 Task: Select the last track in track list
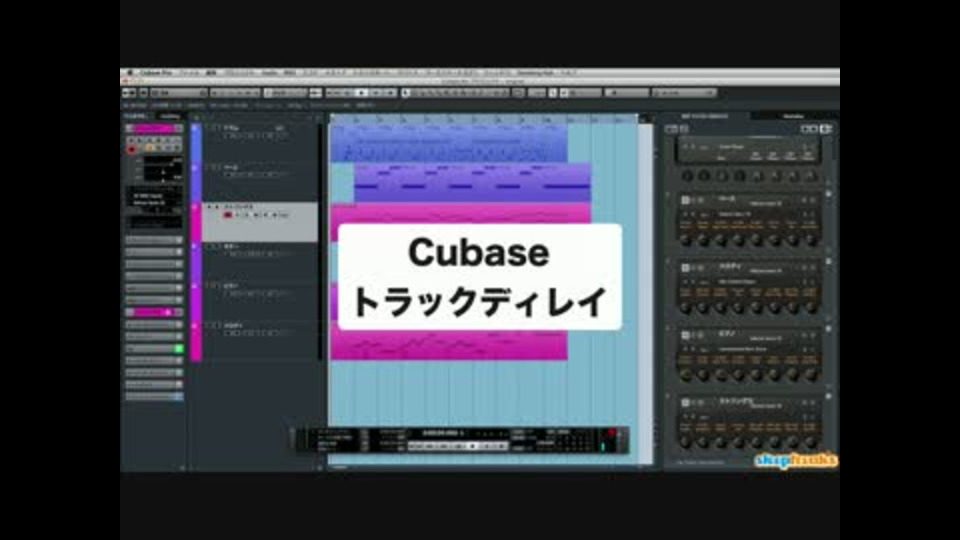click(260, 340)
